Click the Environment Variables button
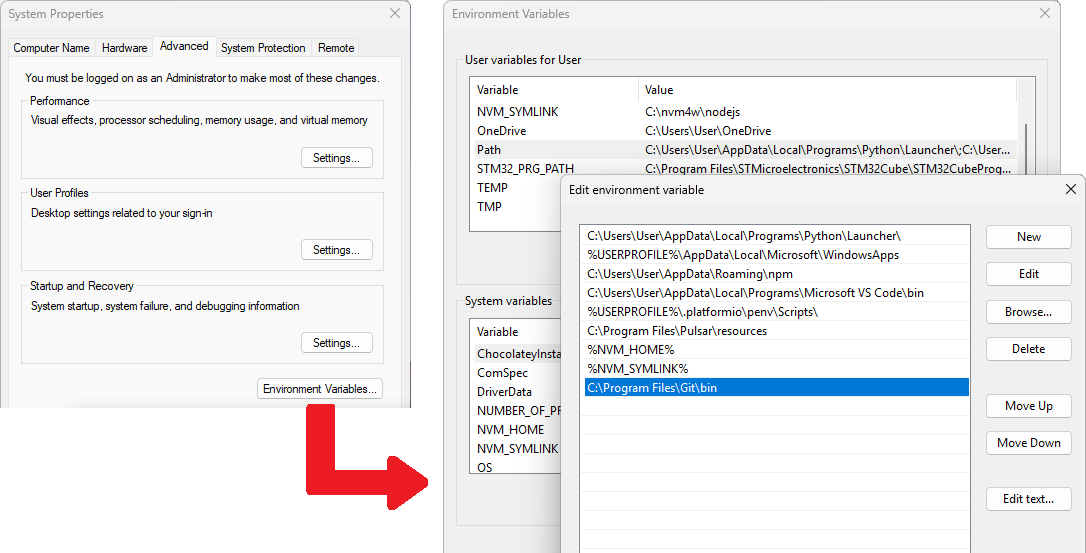This screenshot has width=1086, height=553. click(319, 389)
